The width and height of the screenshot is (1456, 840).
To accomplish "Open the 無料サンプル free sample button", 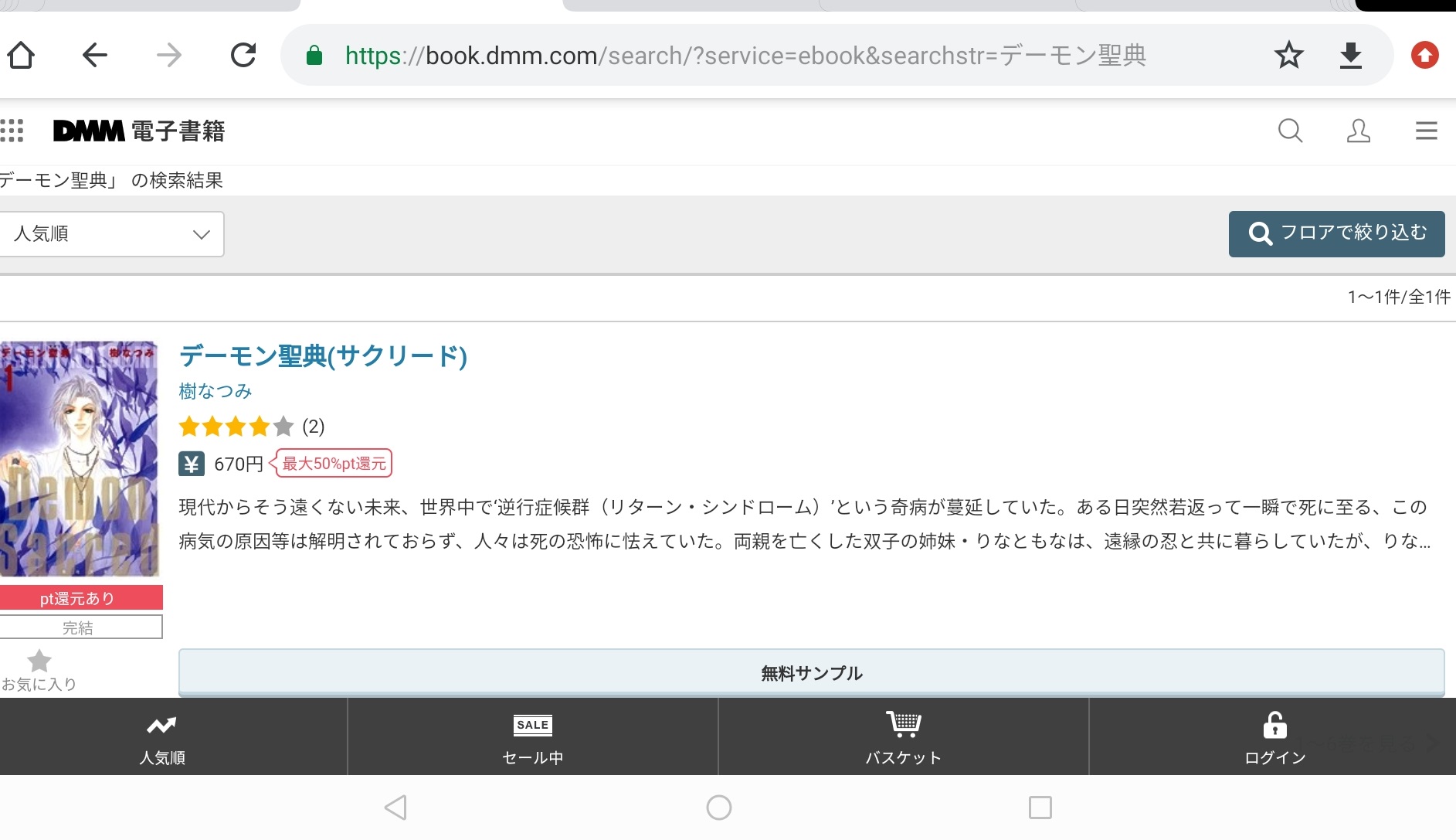I will tap(811, 673).
